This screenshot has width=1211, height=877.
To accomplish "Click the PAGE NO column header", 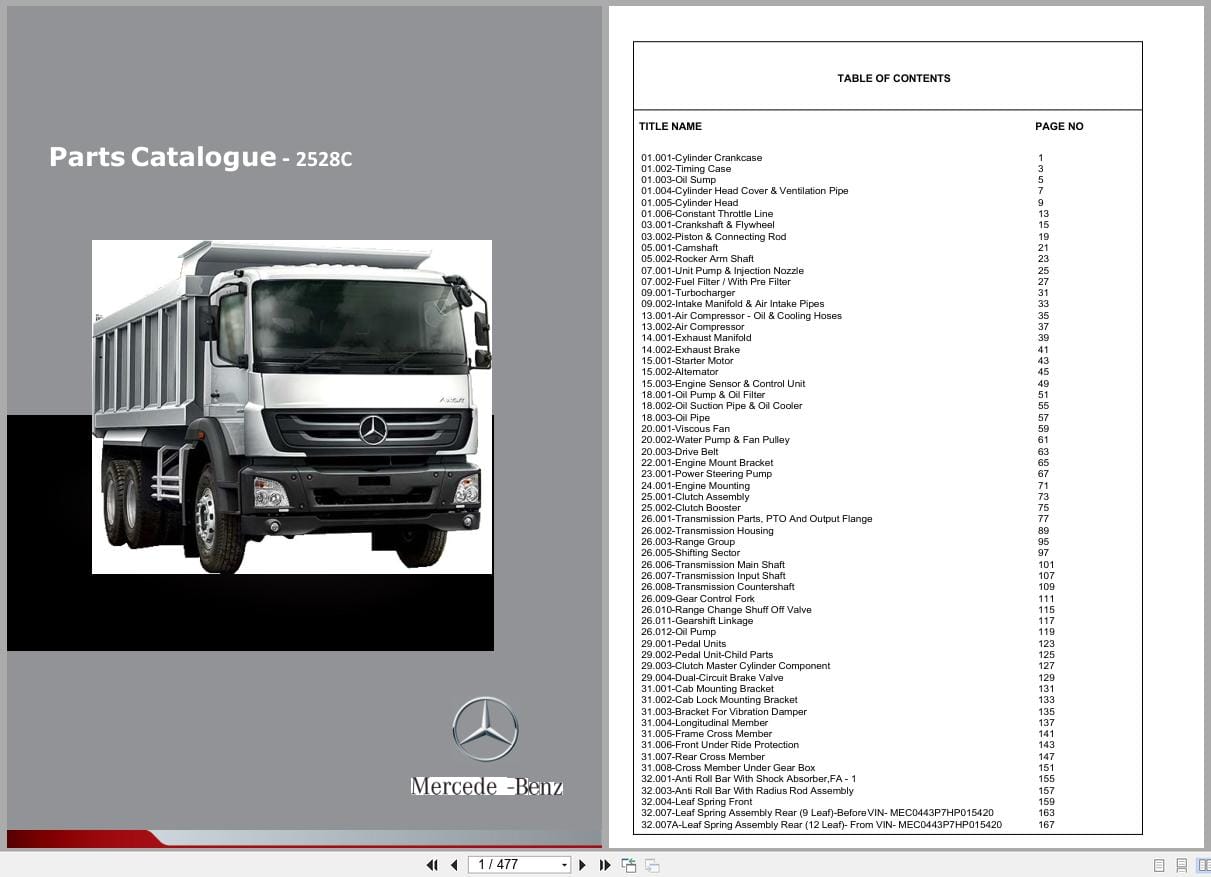I will [x=1059, y=126].
